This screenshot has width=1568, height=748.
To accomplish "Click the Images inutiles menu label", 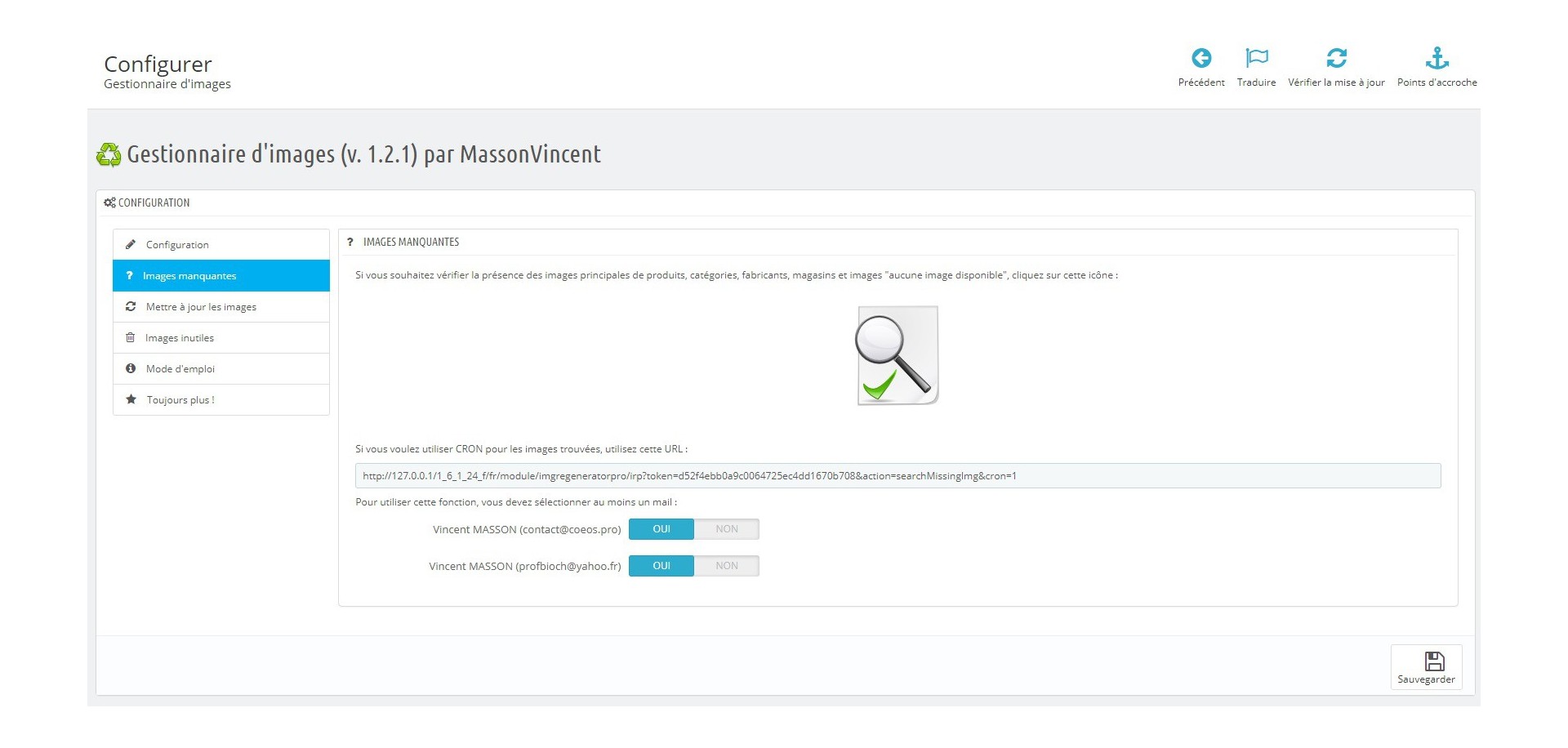I will tap(180, 338).
